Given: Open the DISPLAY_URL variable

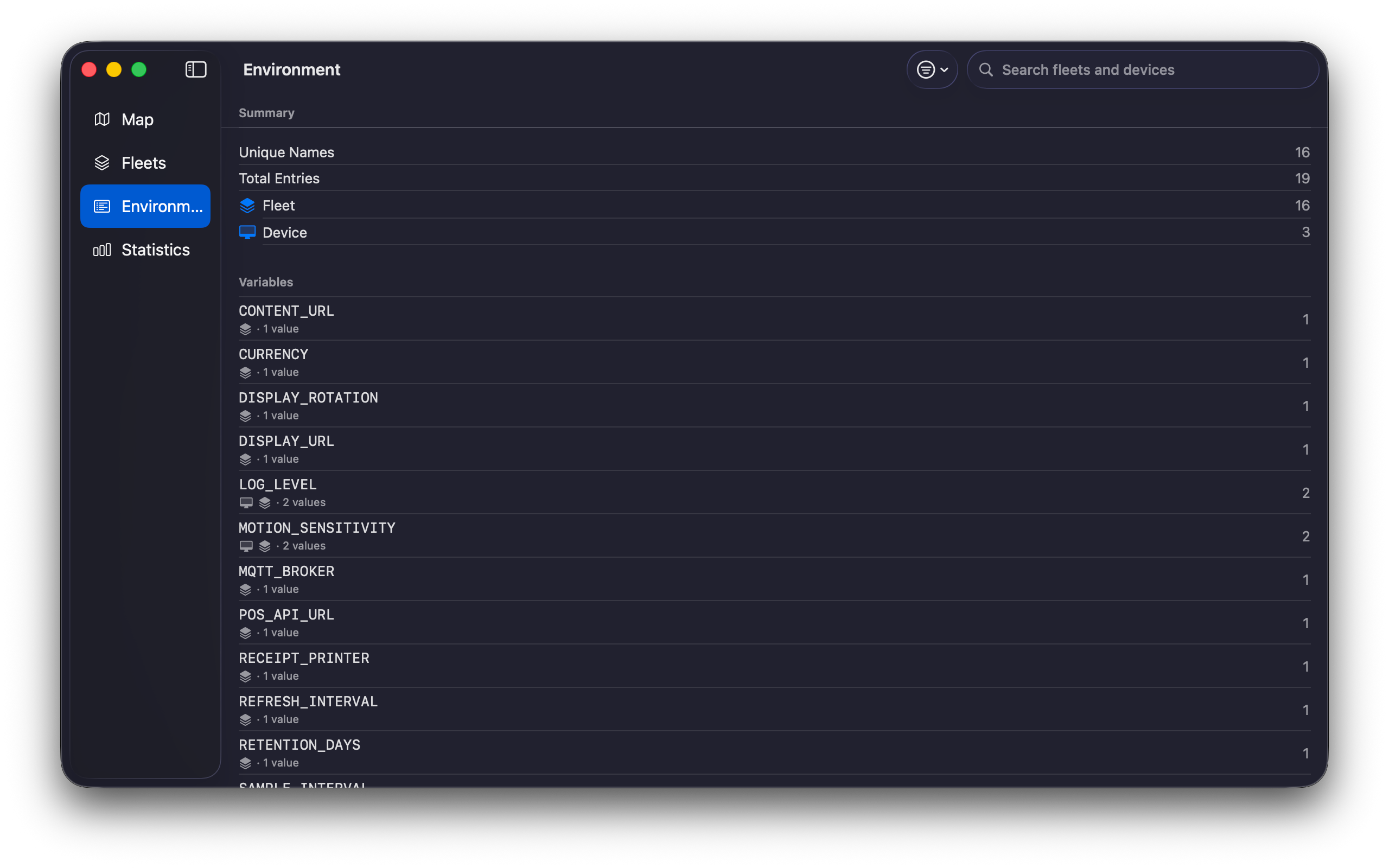Looking at the screenshot, I should (774, 449).
